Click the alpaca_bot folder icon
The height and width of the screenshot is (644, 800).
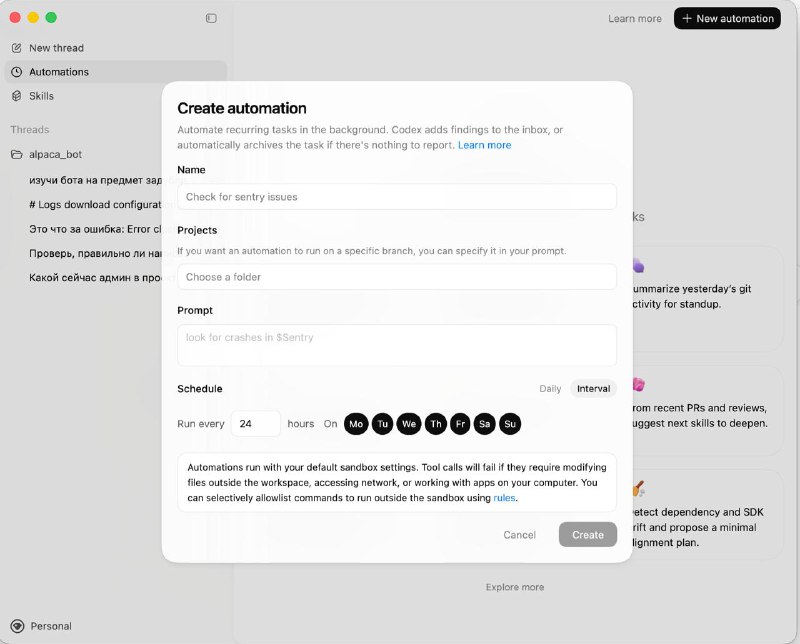click(16, 155)
